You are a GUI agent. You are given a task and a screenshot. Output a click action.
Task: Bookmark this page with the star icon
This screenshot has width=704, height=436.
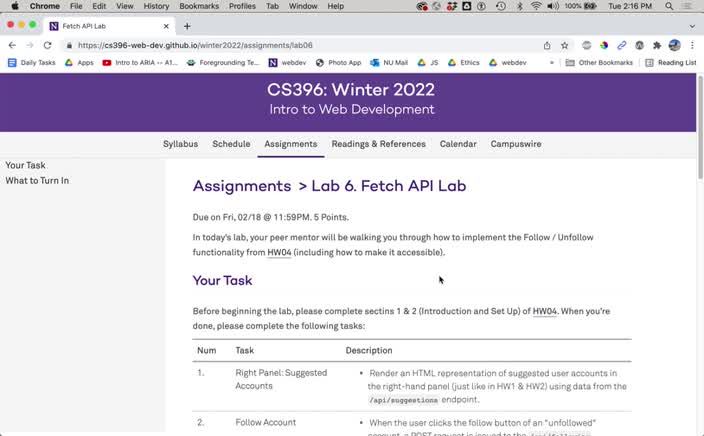point(564,45)
